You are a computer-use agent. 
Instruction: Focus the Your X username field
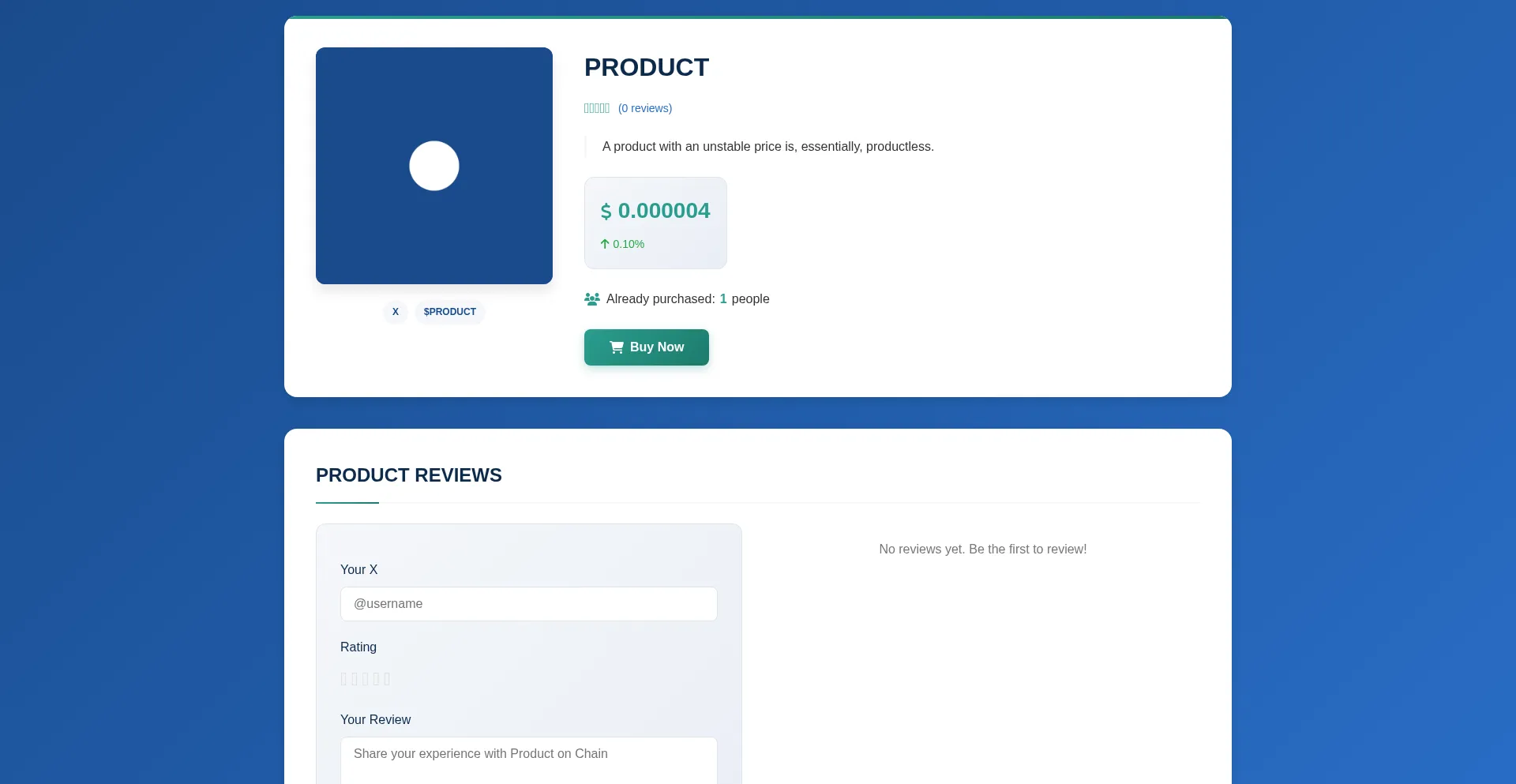[528, 604]
